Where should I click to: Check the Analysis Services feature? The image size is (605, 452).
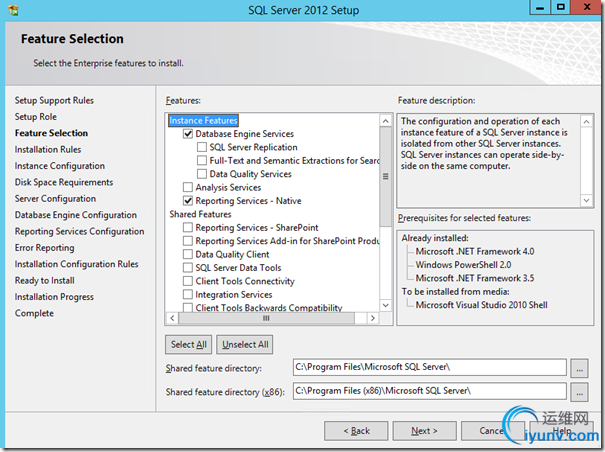(188, 187)
